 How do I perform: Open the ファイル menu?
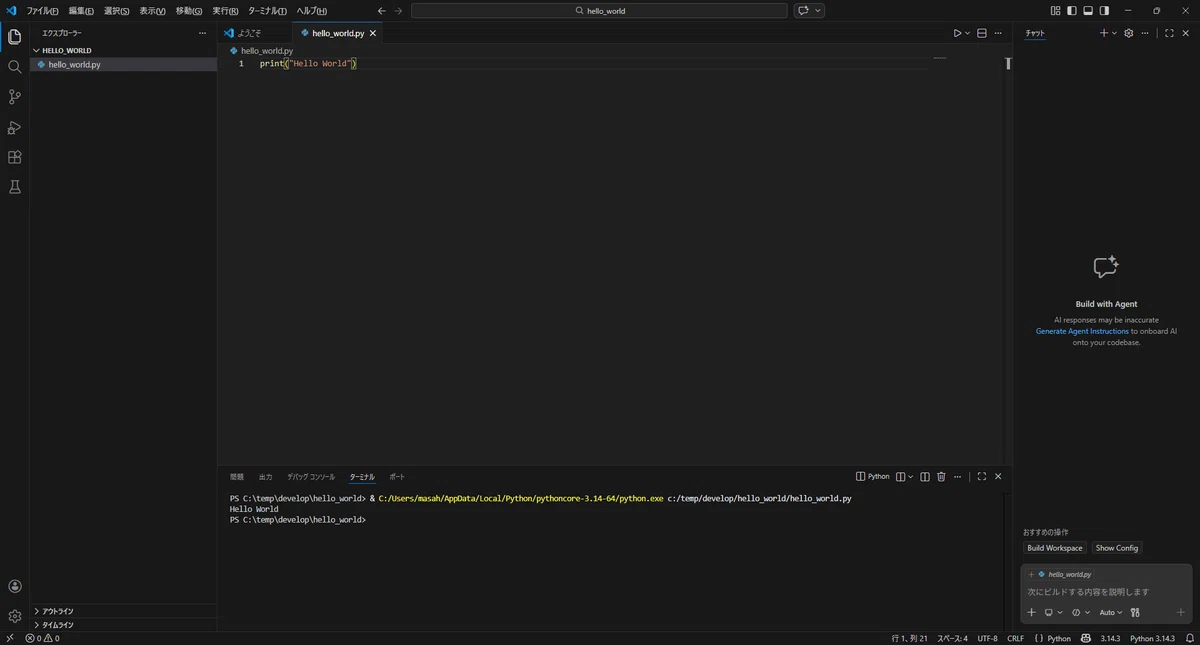pyautogui.click(x=42, y=11)
